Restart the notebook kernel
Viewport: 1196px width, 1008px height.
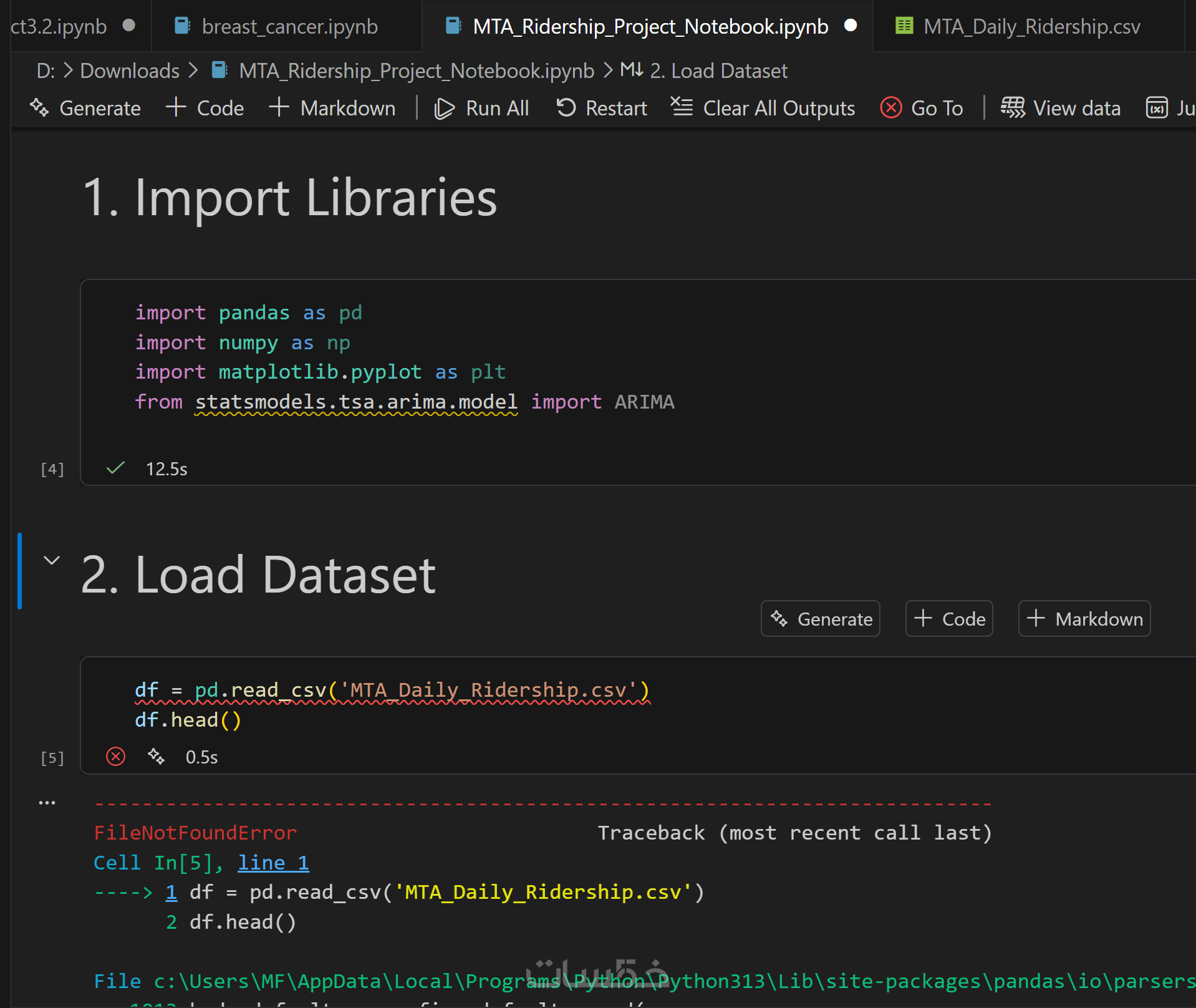pos(601,109)
